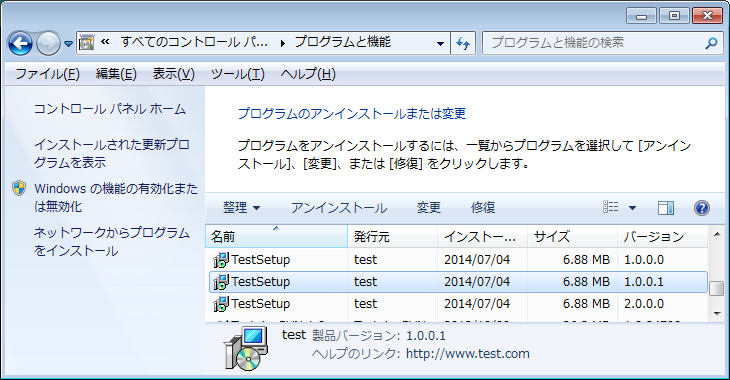Viewport: 730px width, 380px height.
Task: Open recent pages dropdown beside nav arrows
Action: point(68,44)
